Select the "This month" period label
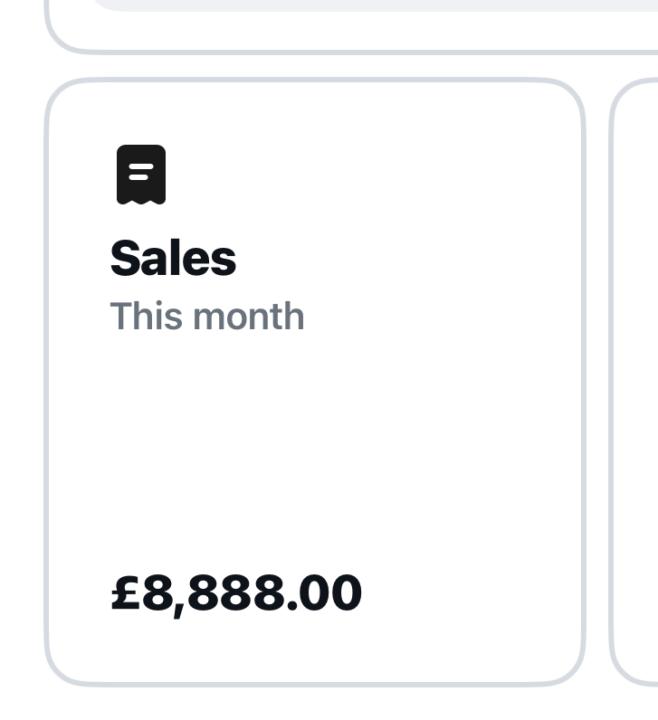 [x=207, y=316]
